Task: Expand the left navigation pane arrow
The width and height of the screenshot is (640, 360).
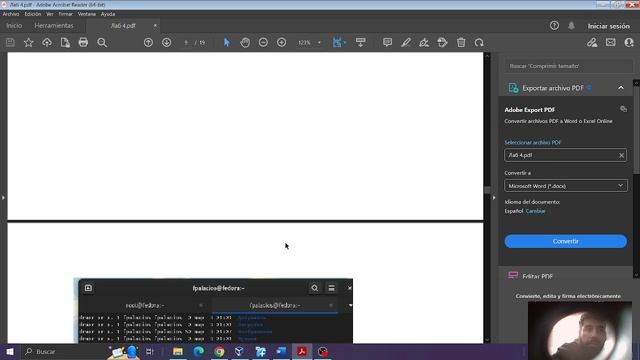Action: point(3,198)
